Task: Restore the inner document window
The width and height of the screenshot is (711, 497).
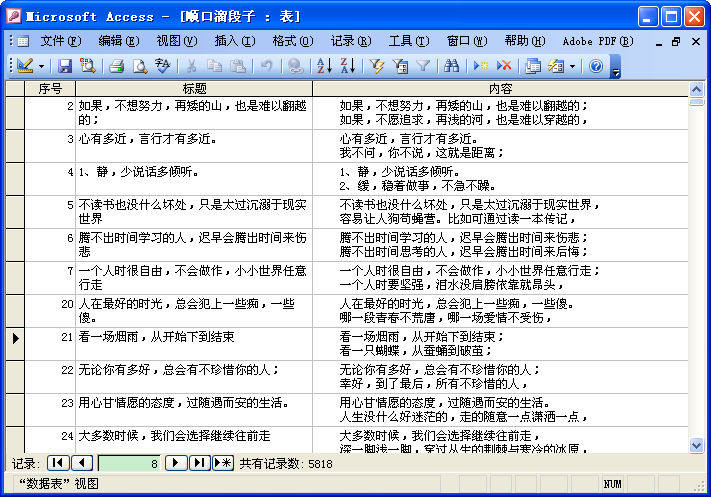Action: [676, 42]
